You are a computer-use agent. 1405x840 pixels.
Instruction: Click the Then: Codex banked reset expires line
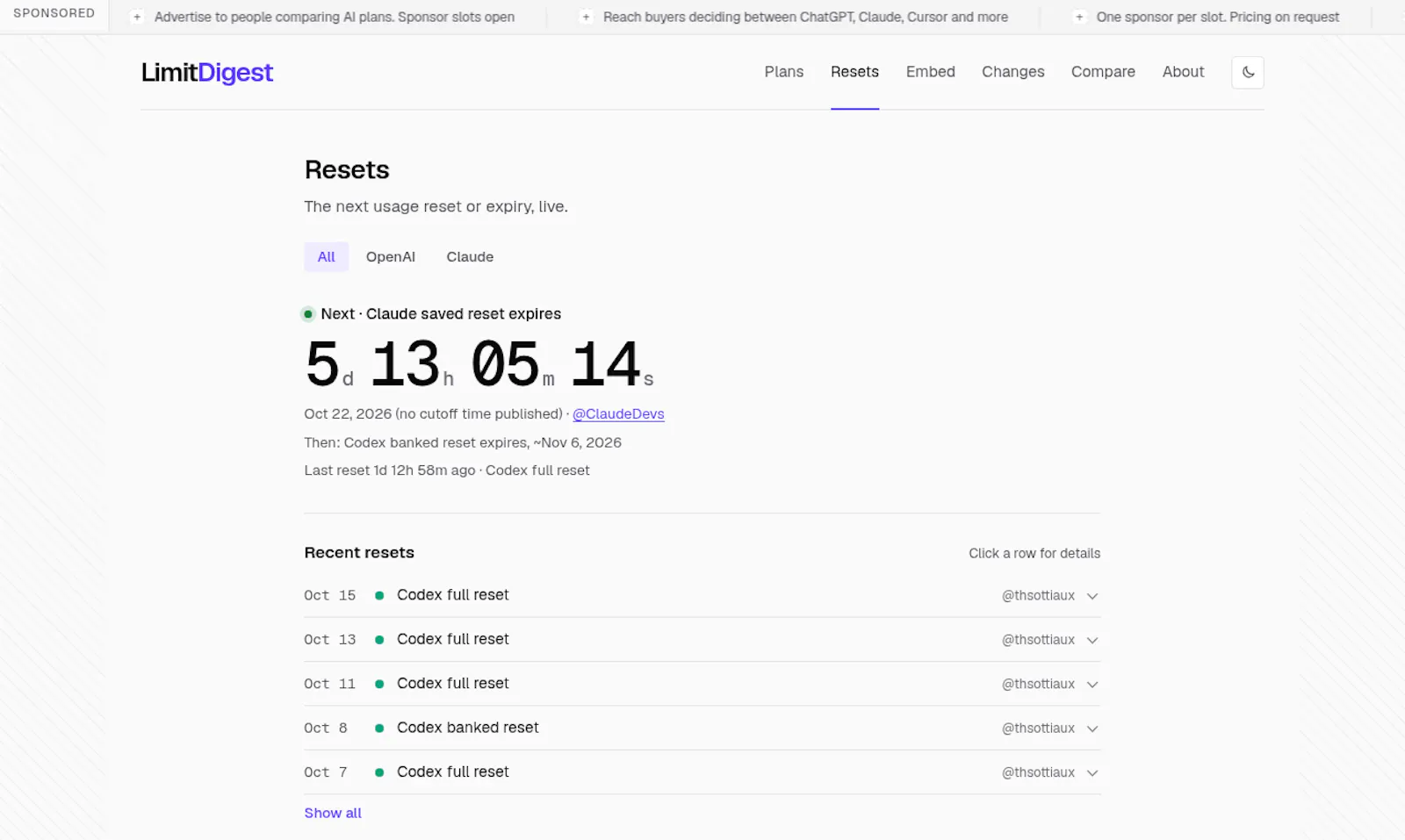tap(463, 442)
